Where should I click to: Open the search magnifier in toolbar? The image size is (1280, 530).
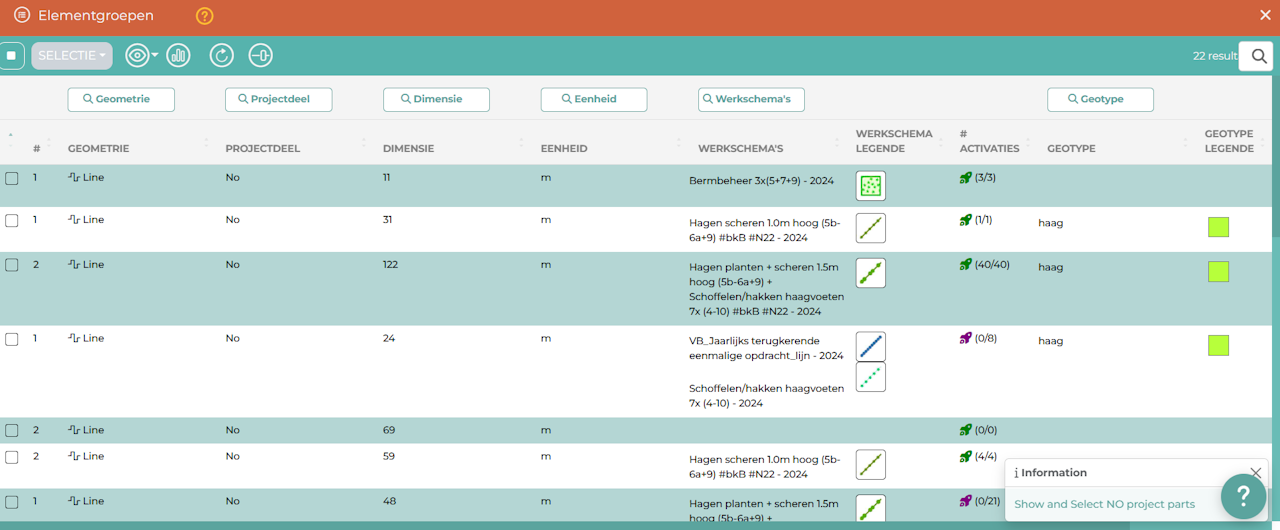coord(1256,56)
